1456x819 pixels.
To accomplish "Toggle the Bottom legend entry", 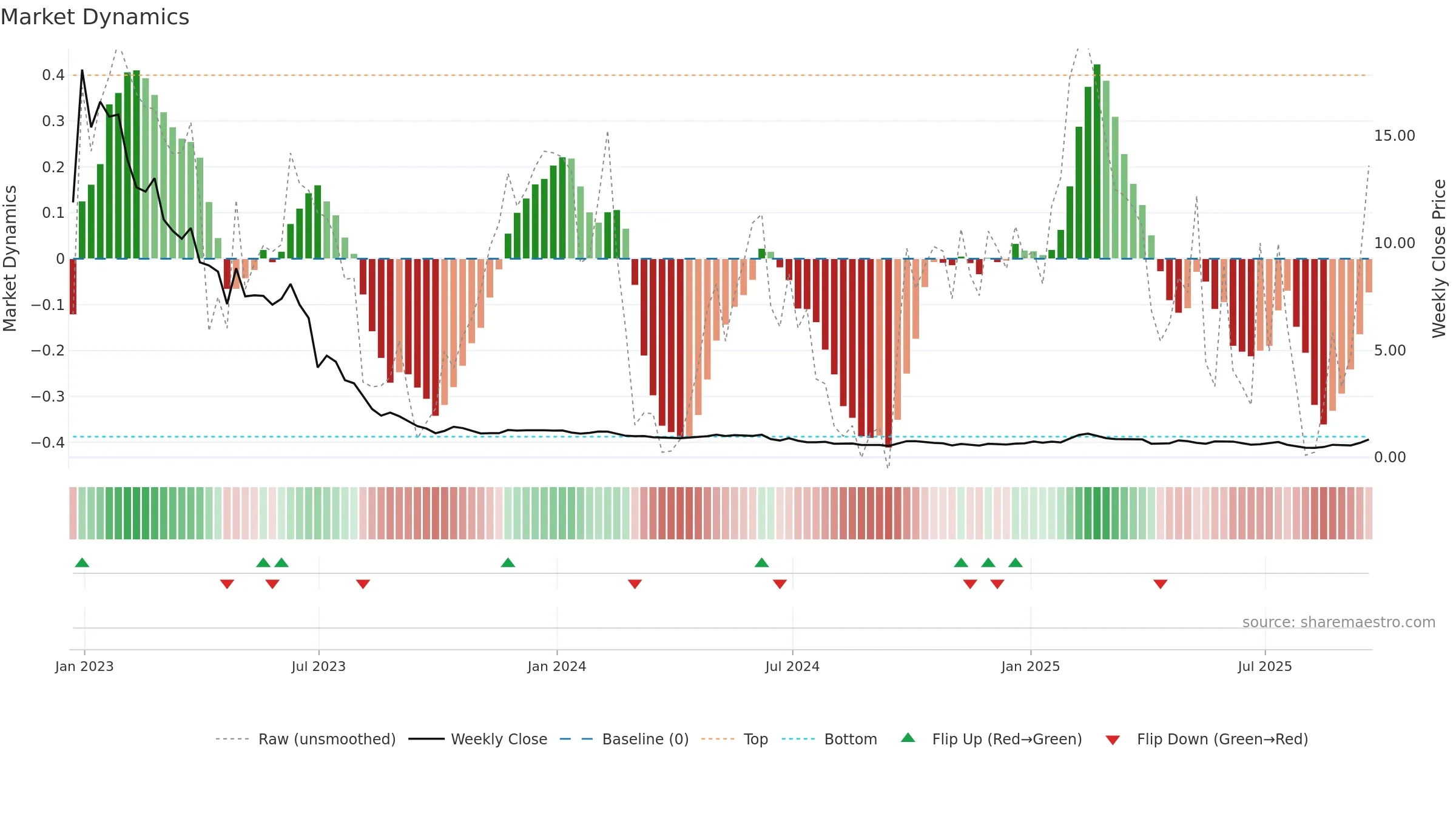I will (x=829, y=739).
